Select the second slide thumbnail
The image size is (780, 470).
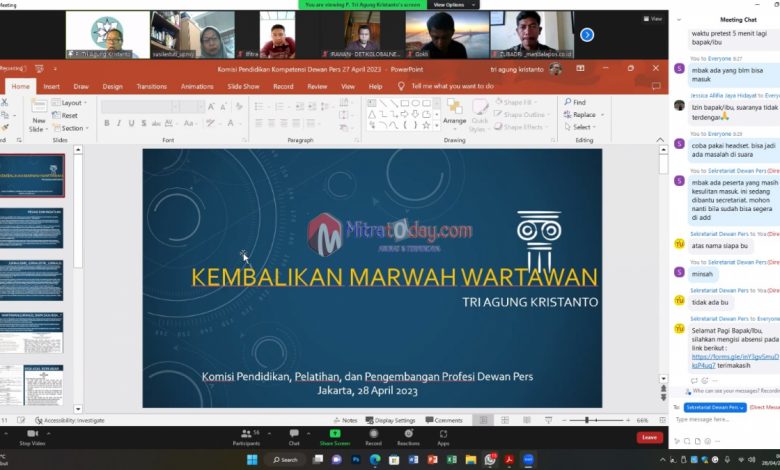coord(32,228)
